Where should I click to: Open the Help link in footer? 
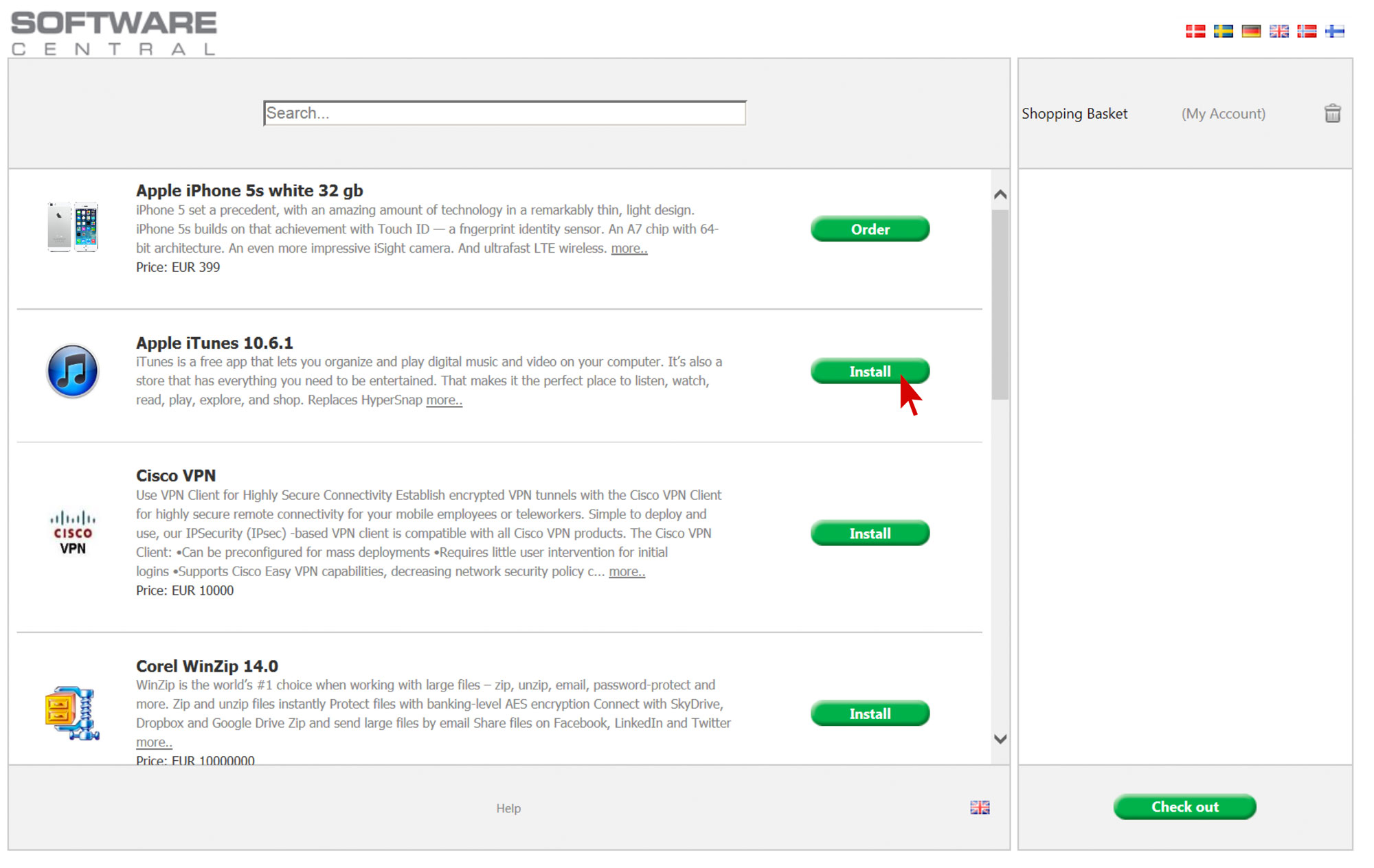pyautogui.click(x=508, y=808)
